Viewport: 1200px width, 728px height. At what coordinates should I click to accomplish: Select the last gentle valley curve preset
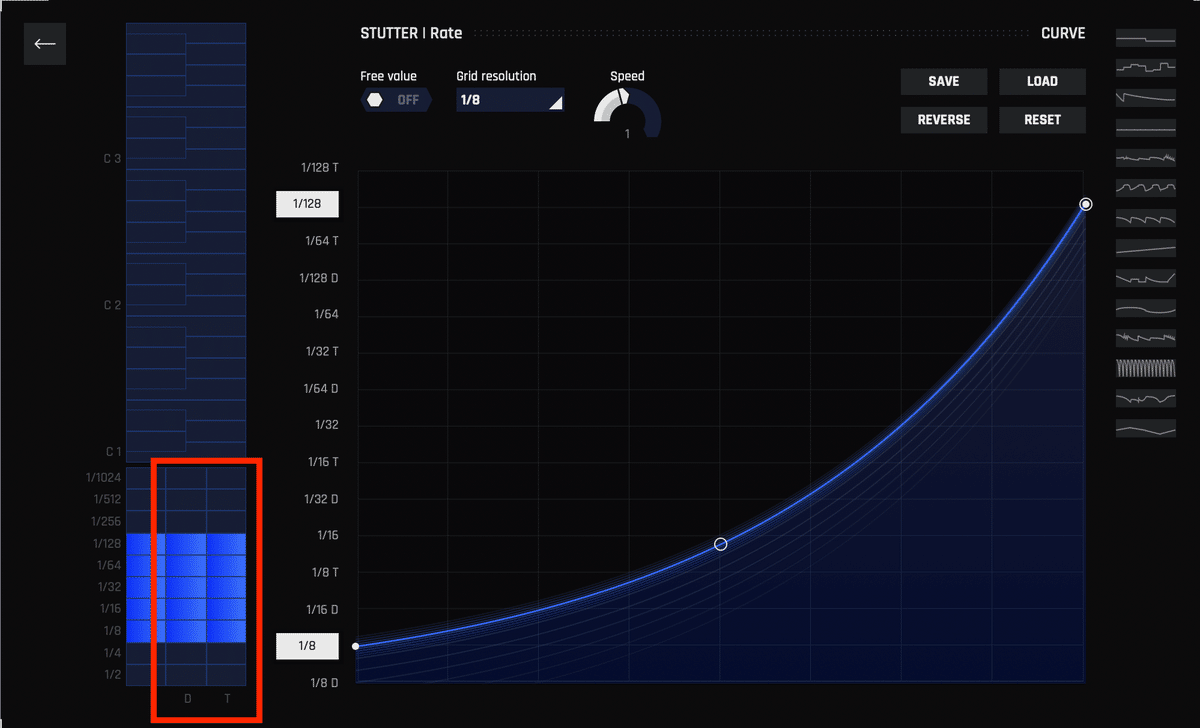1146,428
